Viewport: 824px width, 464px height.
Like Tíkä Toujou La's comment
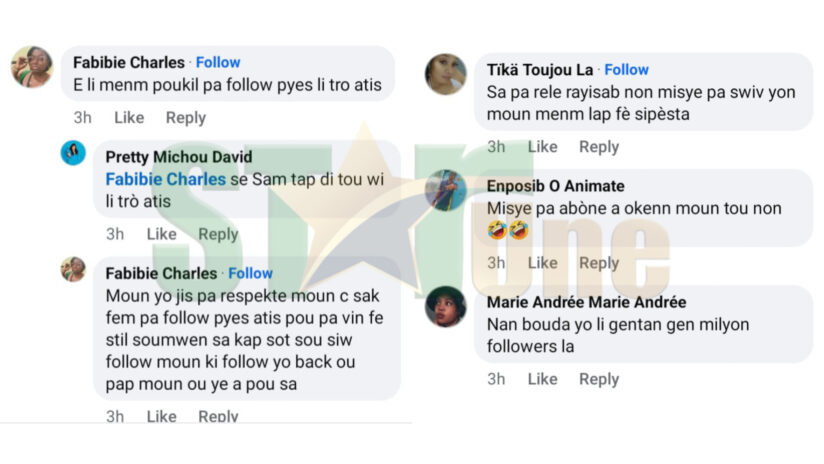pyautogui.click(x=542, y=147)
